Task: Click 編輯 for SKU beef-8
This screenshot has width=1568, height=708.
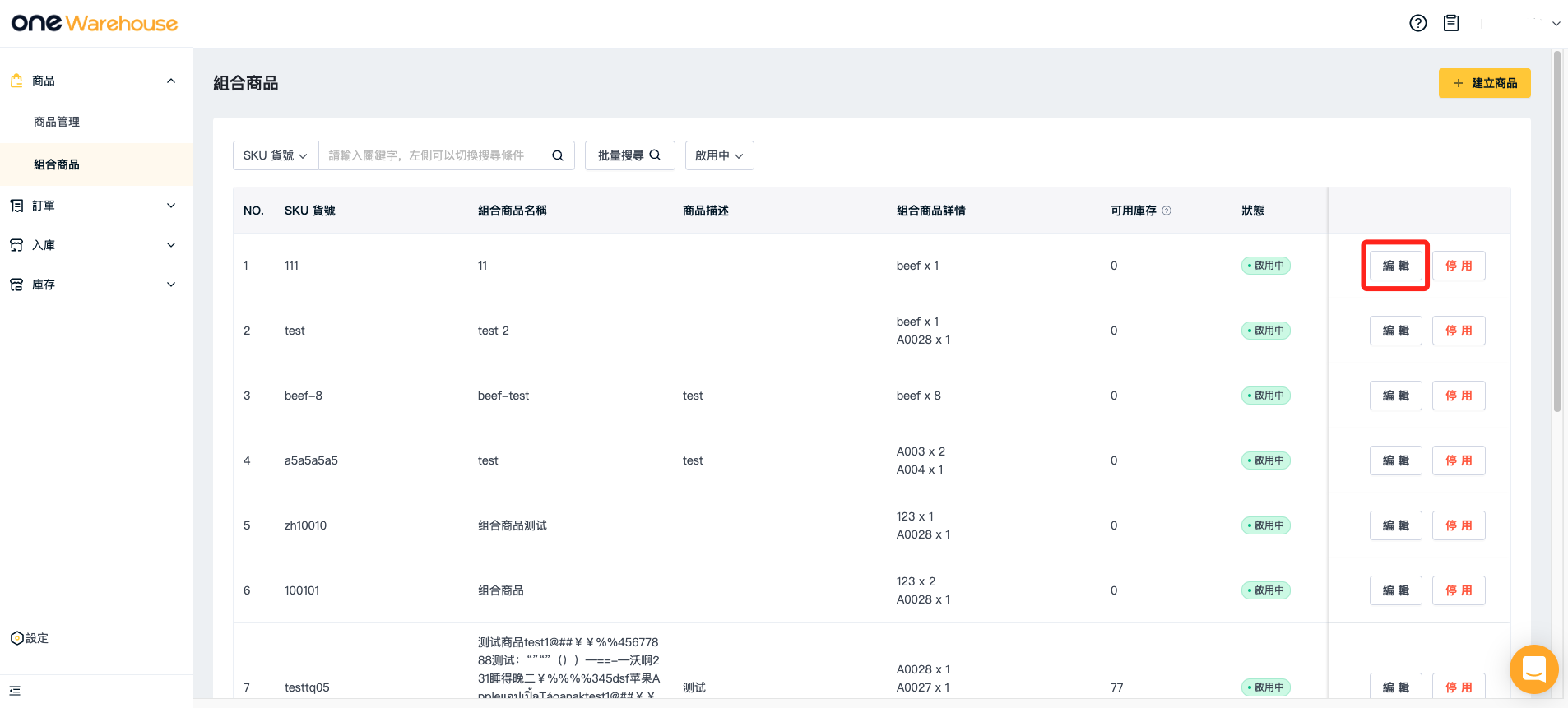Action: 1396,396
